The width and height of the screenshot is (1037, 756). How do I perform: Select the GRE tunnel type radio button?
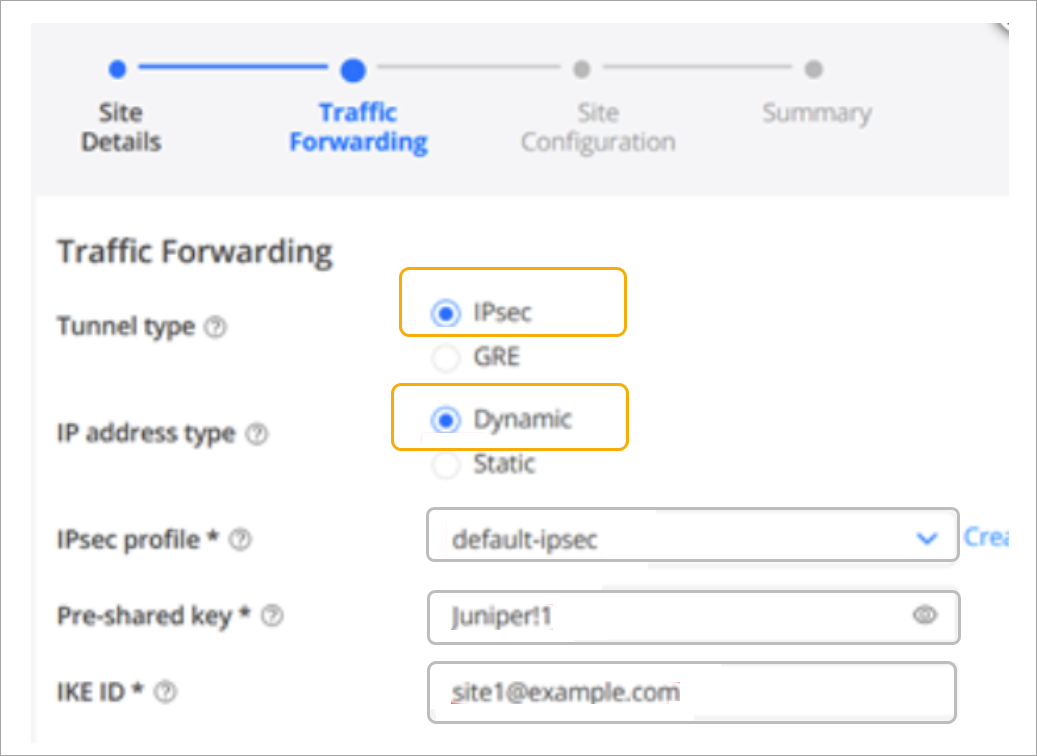pyautogui.click(x=445, y=357)
